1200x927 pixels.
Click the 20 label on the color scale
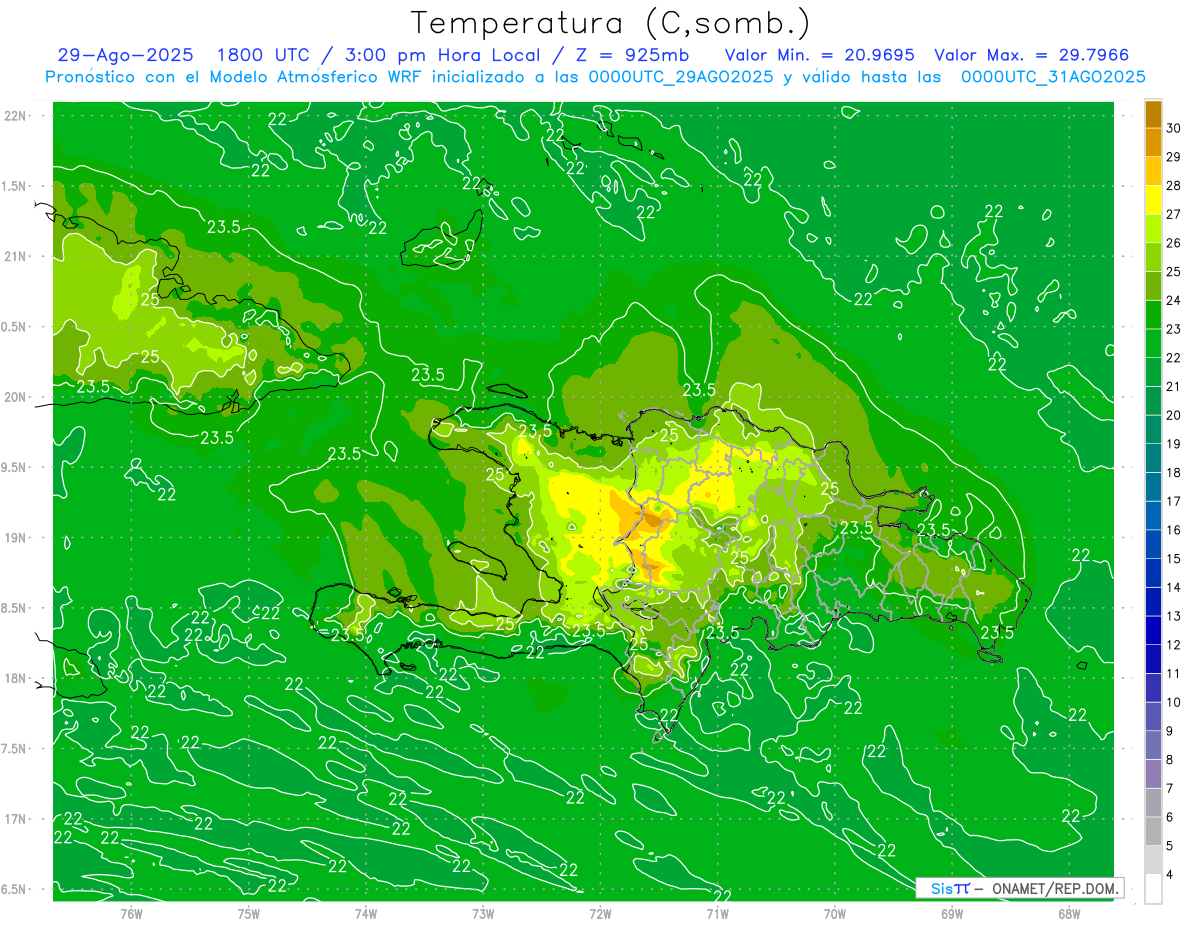pyautogui.click(x=1174, y=415)
